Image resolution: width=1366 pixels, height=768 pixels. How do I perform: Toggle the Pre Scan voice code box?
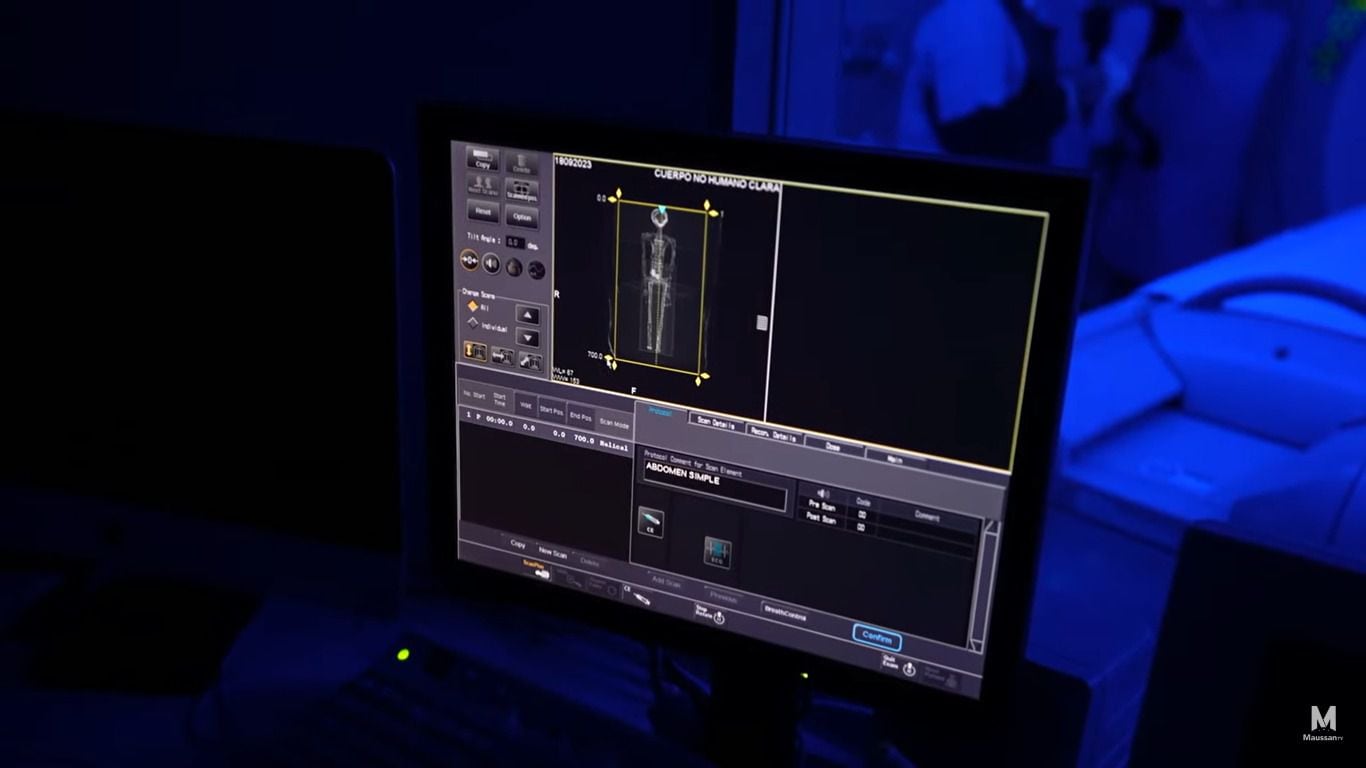(x=862, y=515)
